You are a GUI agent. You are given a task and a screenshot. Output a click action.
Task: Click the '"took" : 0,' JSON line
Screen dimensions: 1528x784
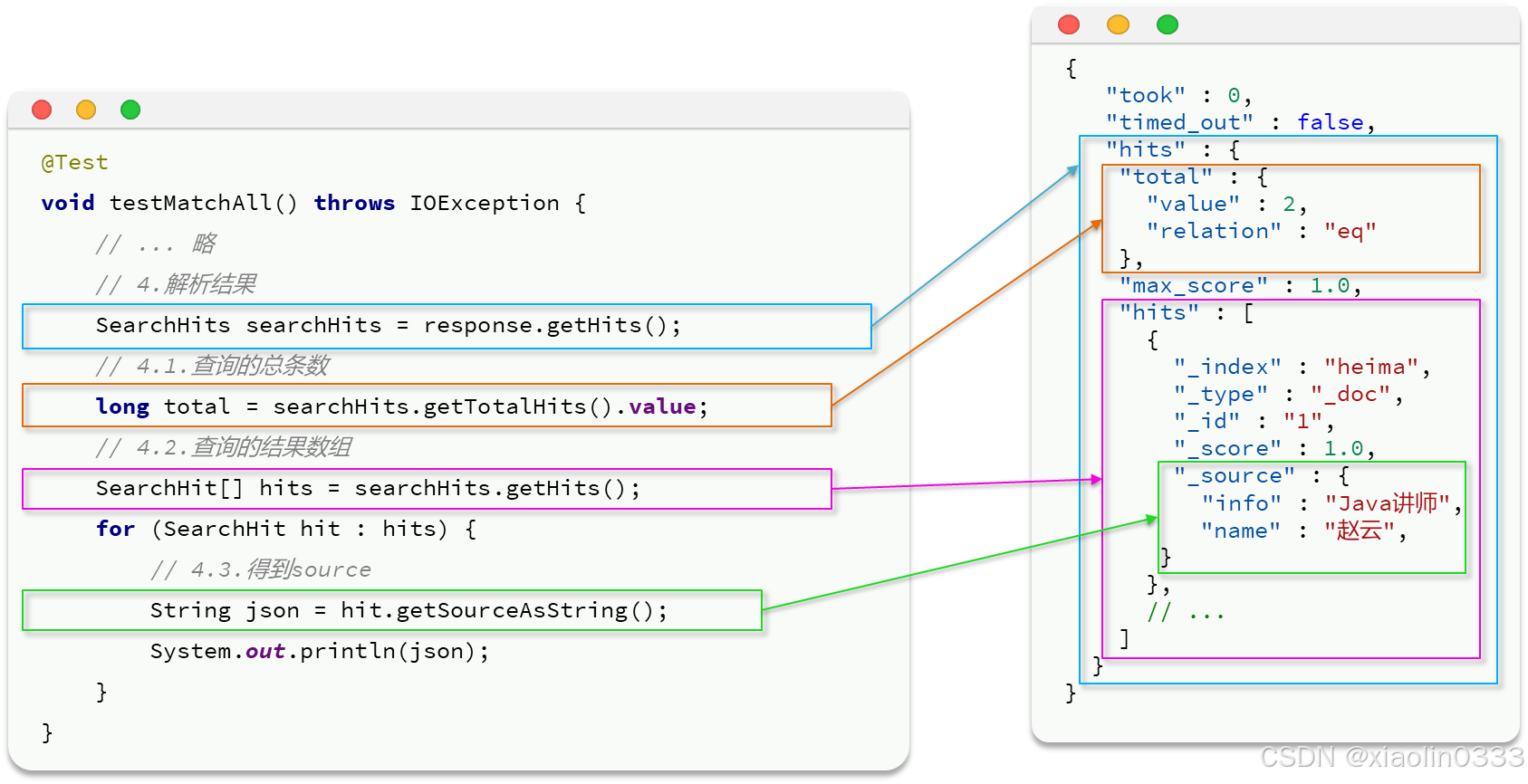(x=1178, y=95)
